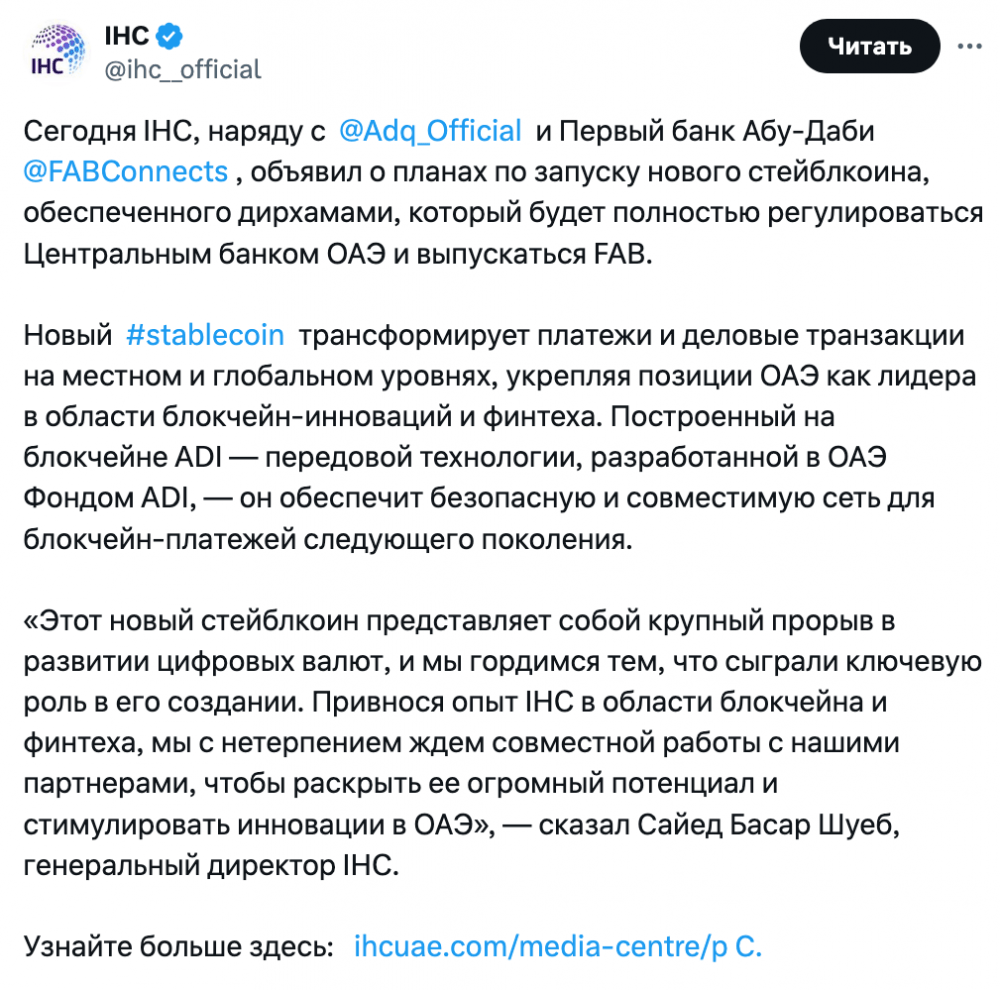Open the ihcuae.com/media-centre link
The height and width of the screenshot is (990, 1000).
pos(558,947)
